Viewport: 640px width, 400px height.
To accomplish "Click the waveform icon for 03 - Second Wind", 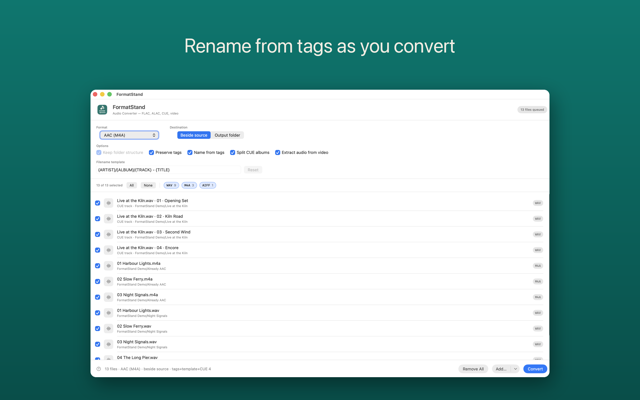I will (108, 234).
